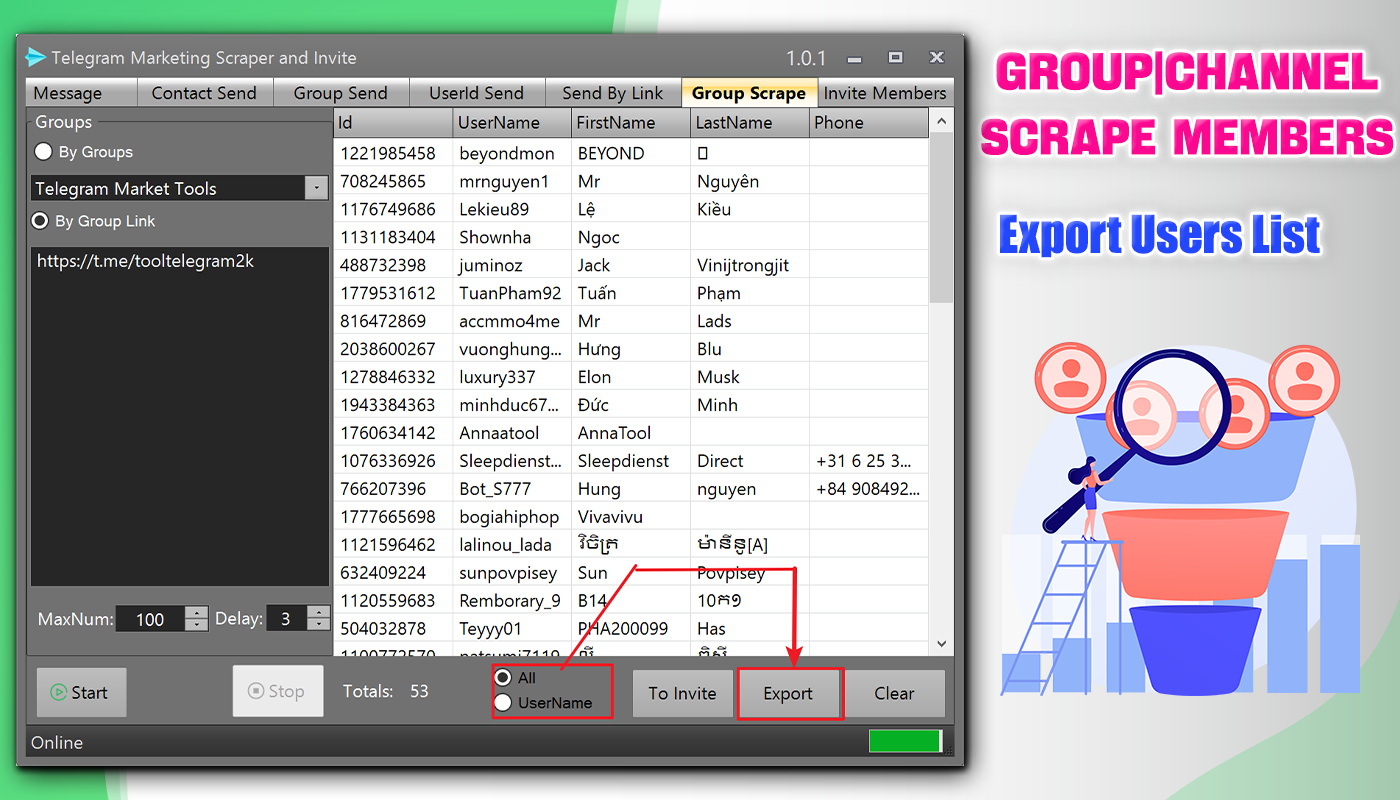Open the Telegram Market Tools groups dropdown
This screenshot has height=800, width=1400.
point(318,188)
